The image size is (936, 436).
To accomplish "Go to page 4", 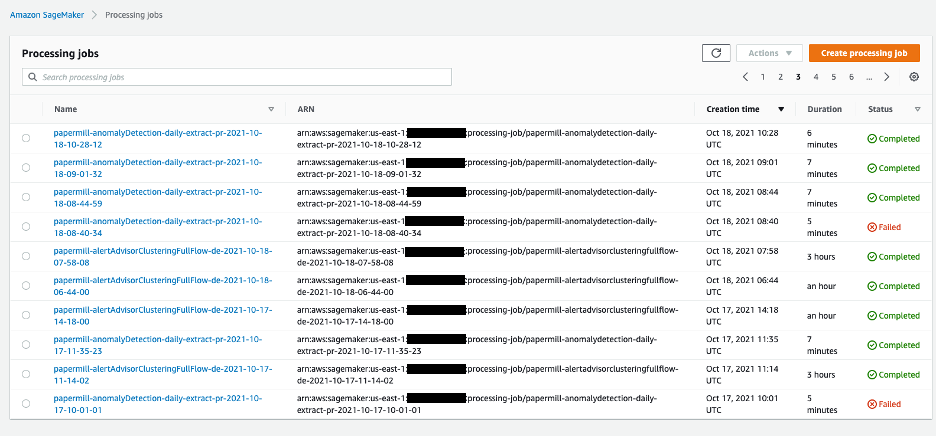I will (816, 76).
